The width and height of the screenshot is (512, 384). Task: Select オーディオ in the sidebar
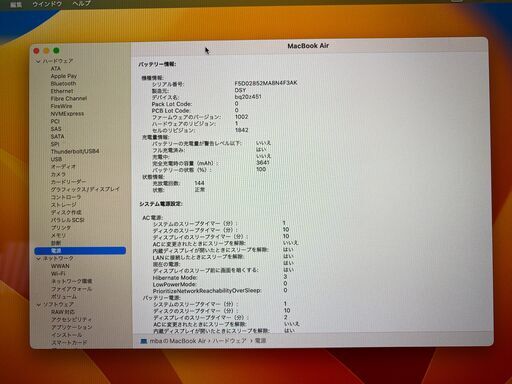[63, 167]
